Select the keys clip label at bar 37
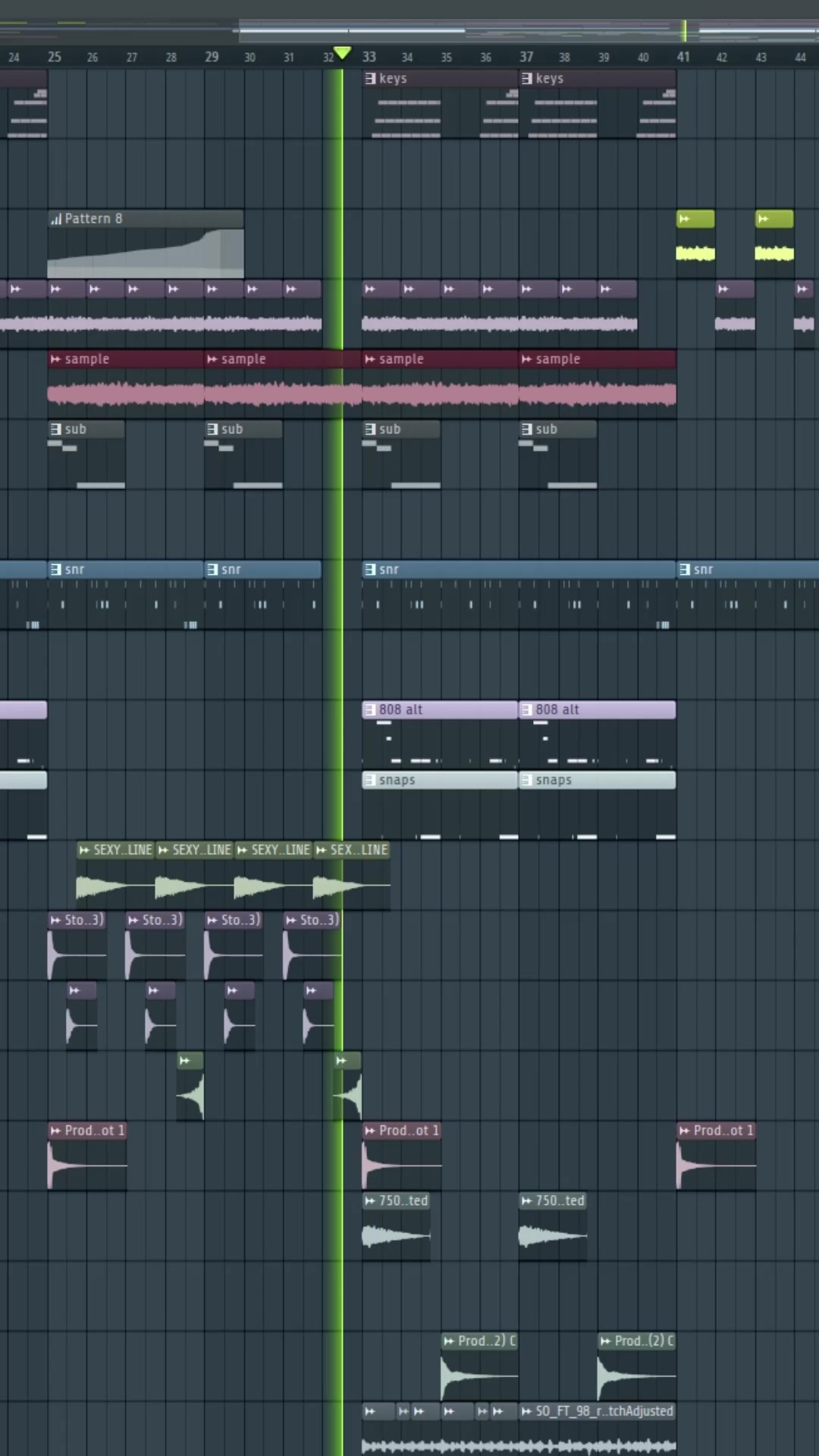 tap(550, 78)
